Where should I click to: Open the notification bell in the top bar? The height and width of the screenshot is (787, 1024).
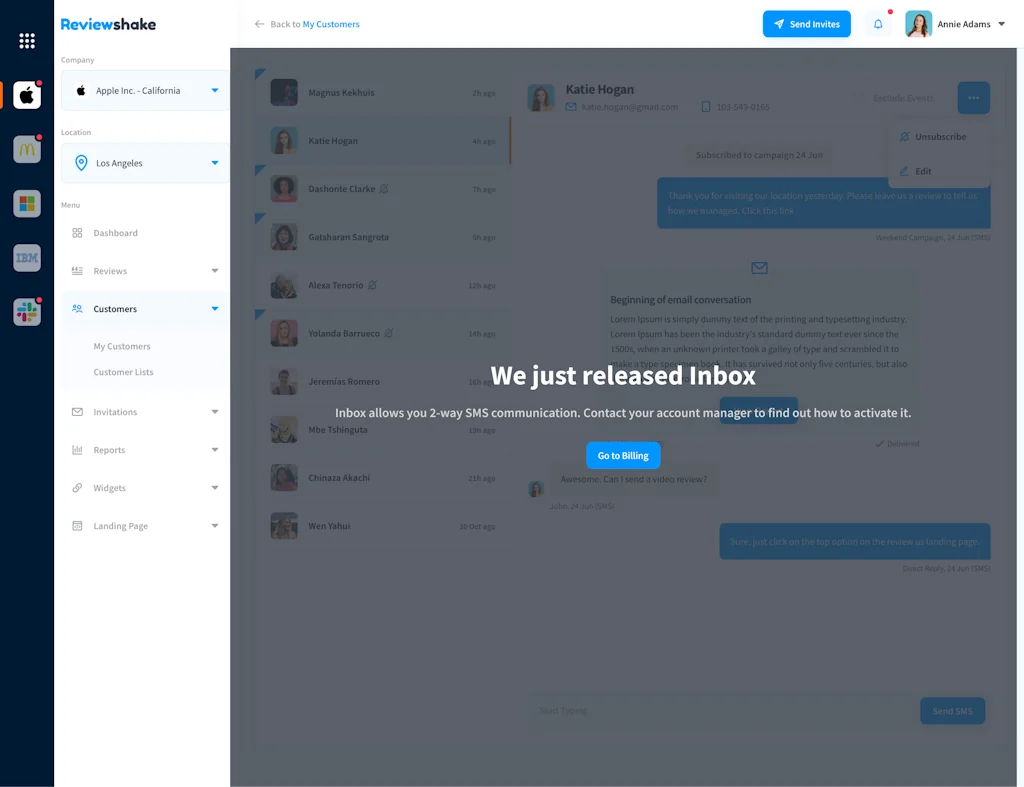(878, 23)
